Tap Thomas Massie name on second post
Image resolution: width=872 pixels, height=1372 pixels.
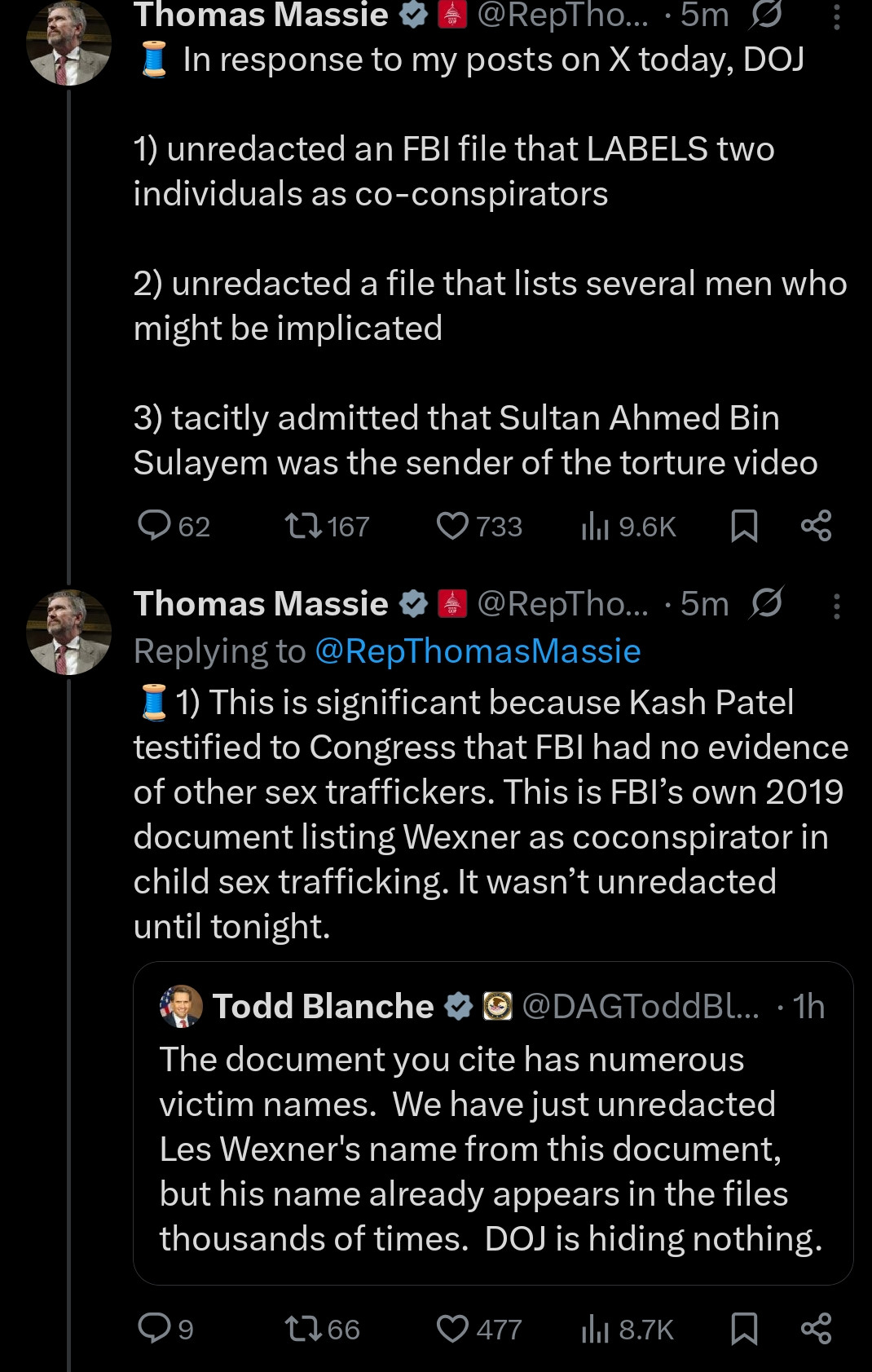point(261,604)
